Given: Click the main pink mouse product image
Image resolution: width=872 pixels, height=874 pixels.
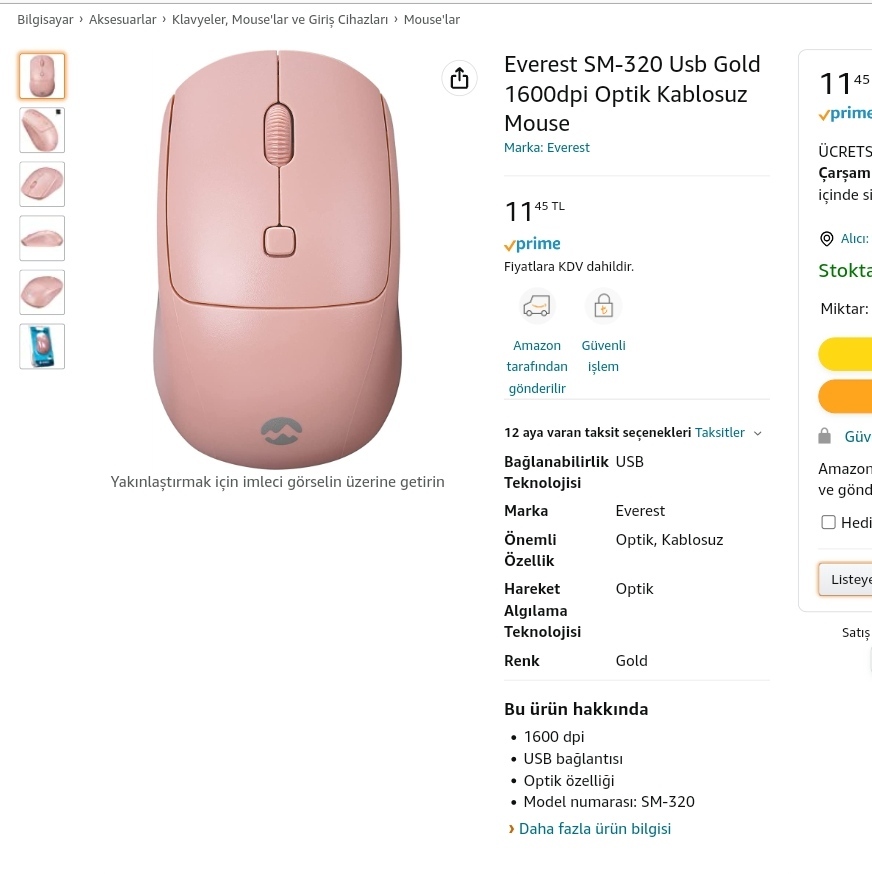Looking at the screenshot, I should click(x=278, y=259).
